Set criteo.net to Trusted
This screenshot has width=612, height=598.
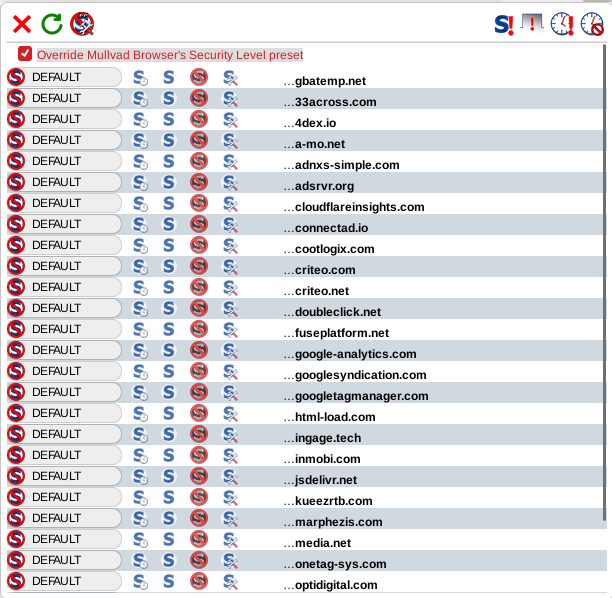[x=169, y=287]
